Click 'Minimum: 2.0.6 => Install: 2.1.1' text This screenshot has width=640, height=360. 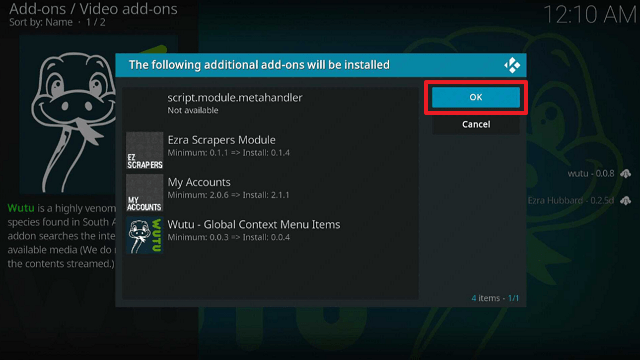228,195
